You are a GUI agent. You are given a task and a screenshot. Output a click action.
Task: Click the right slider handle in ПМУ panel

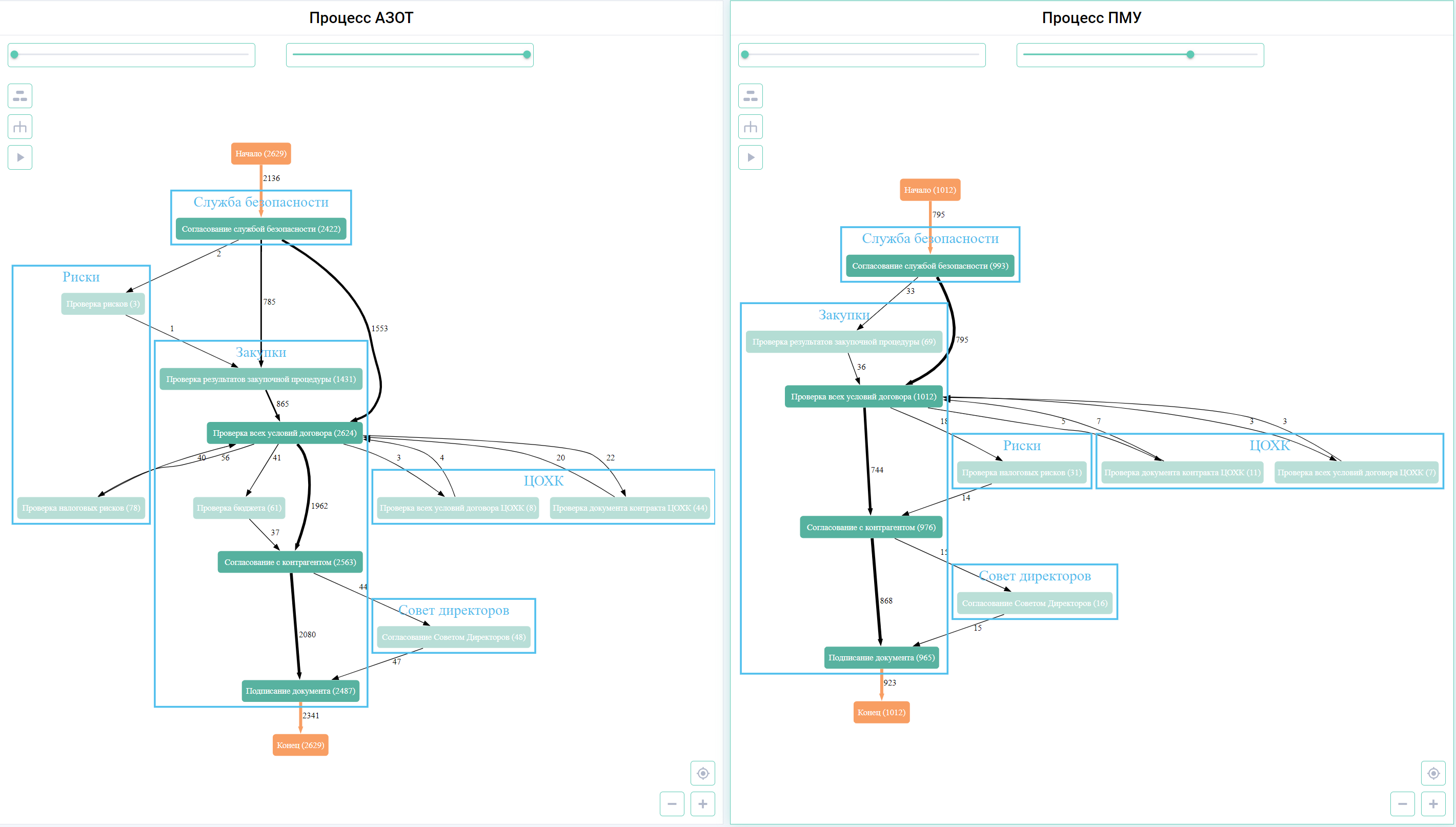pos(1190,54)
